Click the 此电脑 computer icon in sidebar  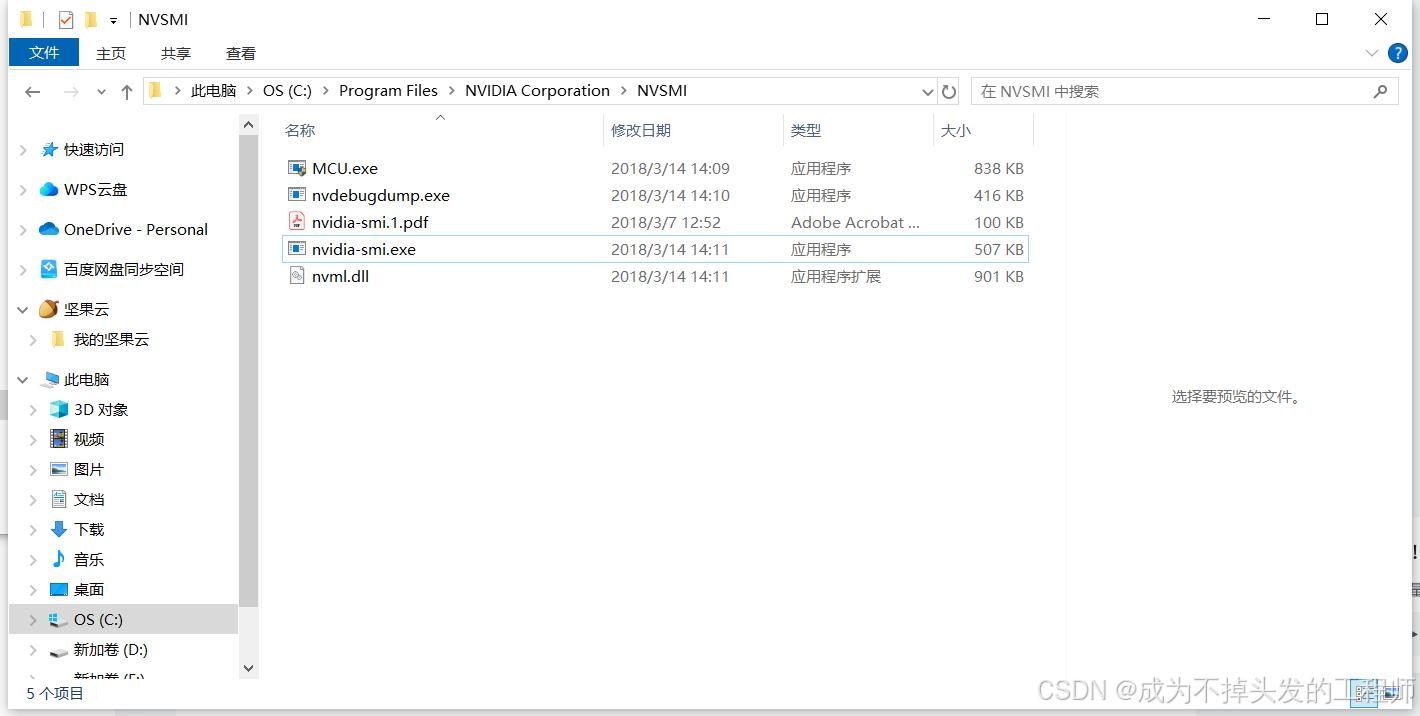49,380
